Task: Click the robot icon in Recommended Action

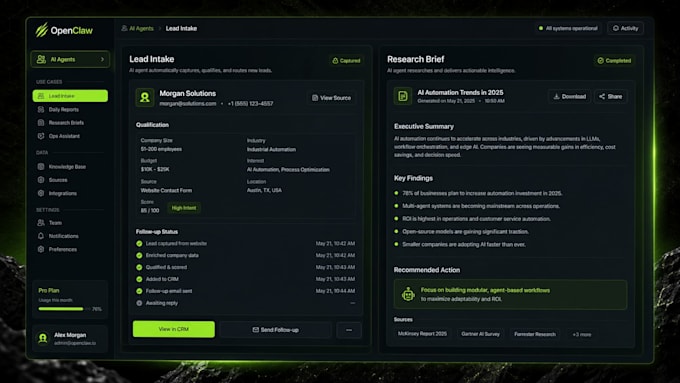Action: (408, 294)
